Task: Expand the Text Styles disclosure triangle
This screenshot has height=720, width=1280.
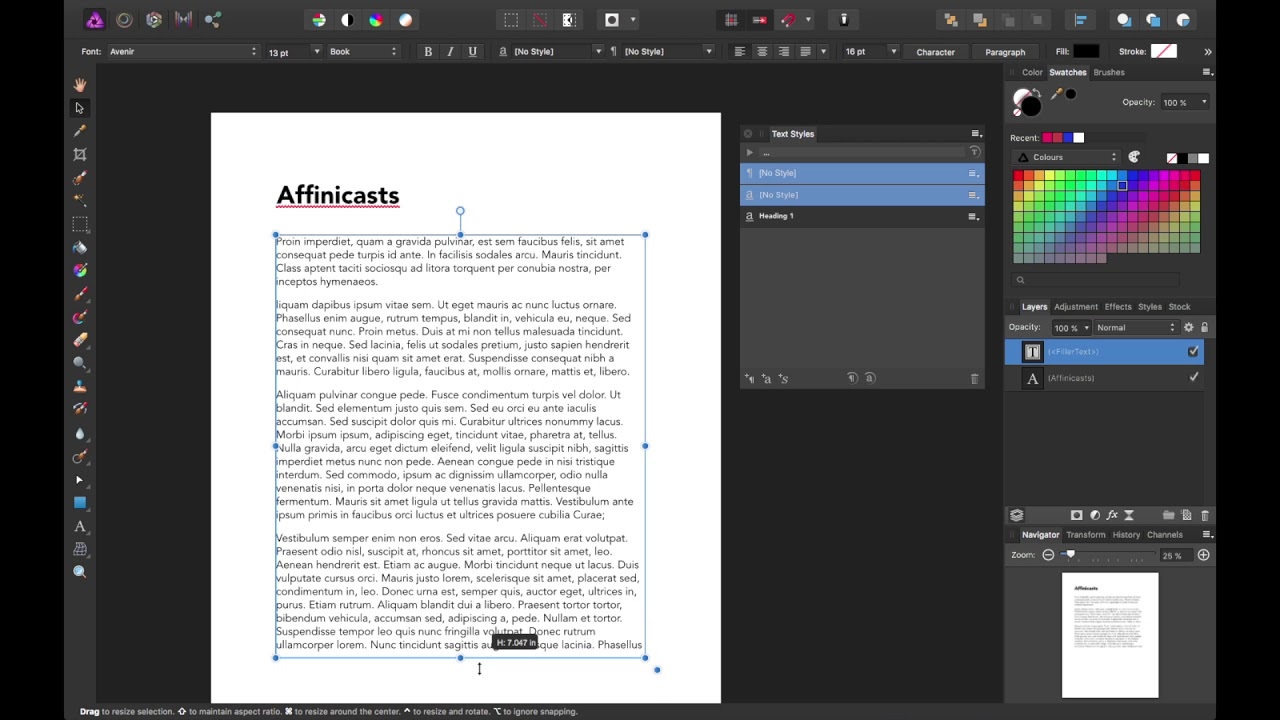Action: coord(749,152)
